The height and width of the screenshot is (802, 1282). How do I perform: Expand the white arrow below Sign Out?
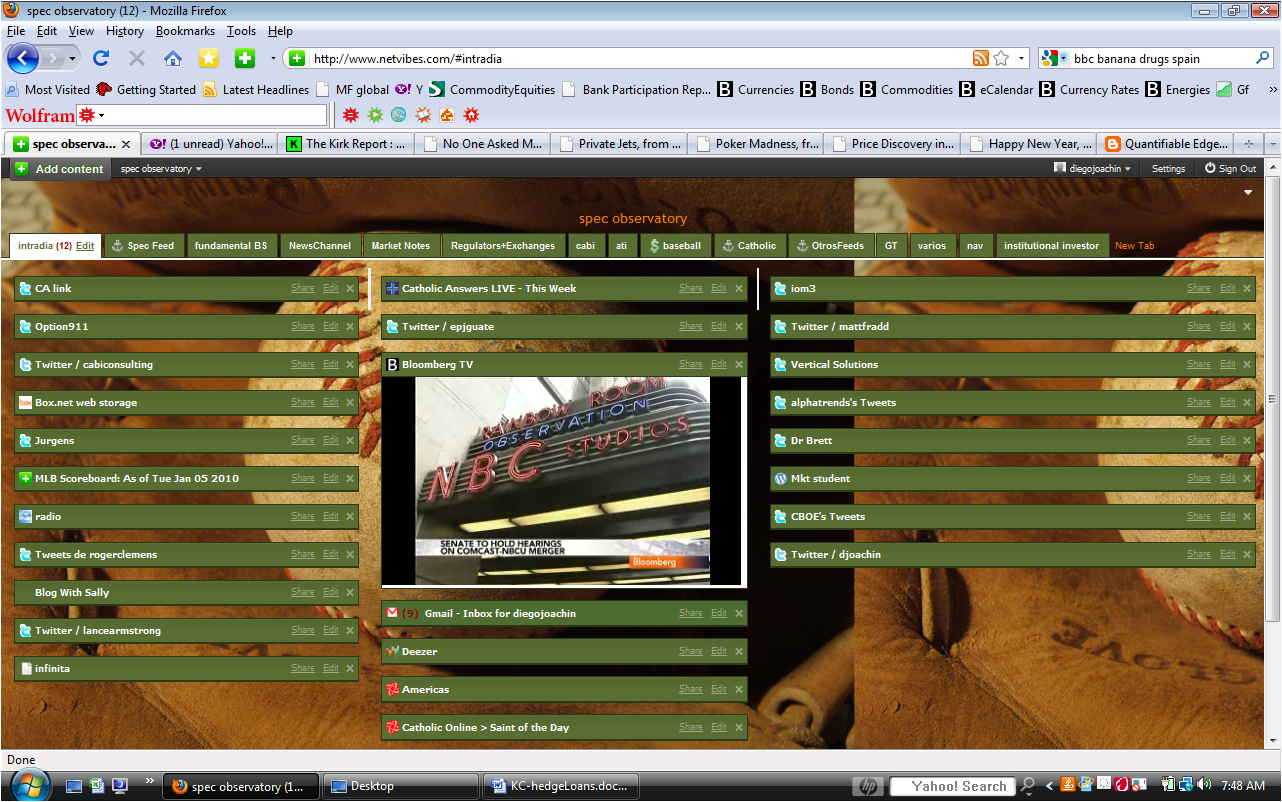point(1248,192)
